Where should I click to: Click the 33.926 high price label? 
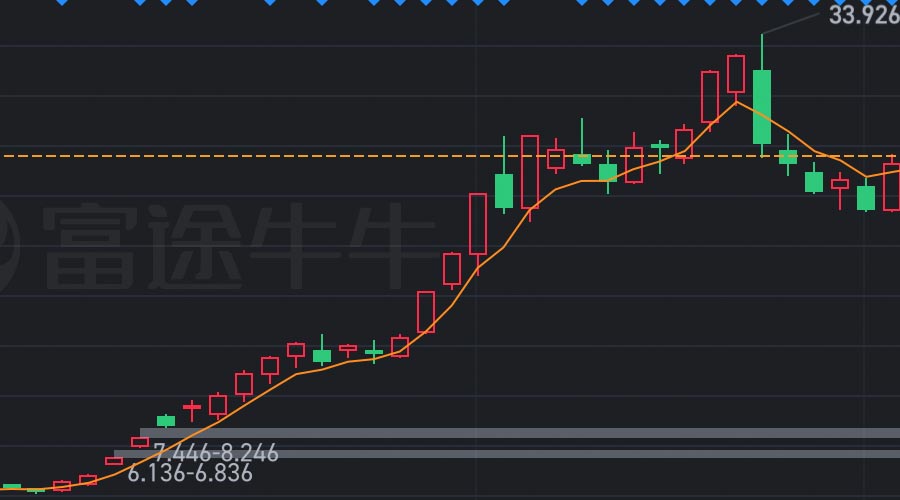click(x=864, y=15)
